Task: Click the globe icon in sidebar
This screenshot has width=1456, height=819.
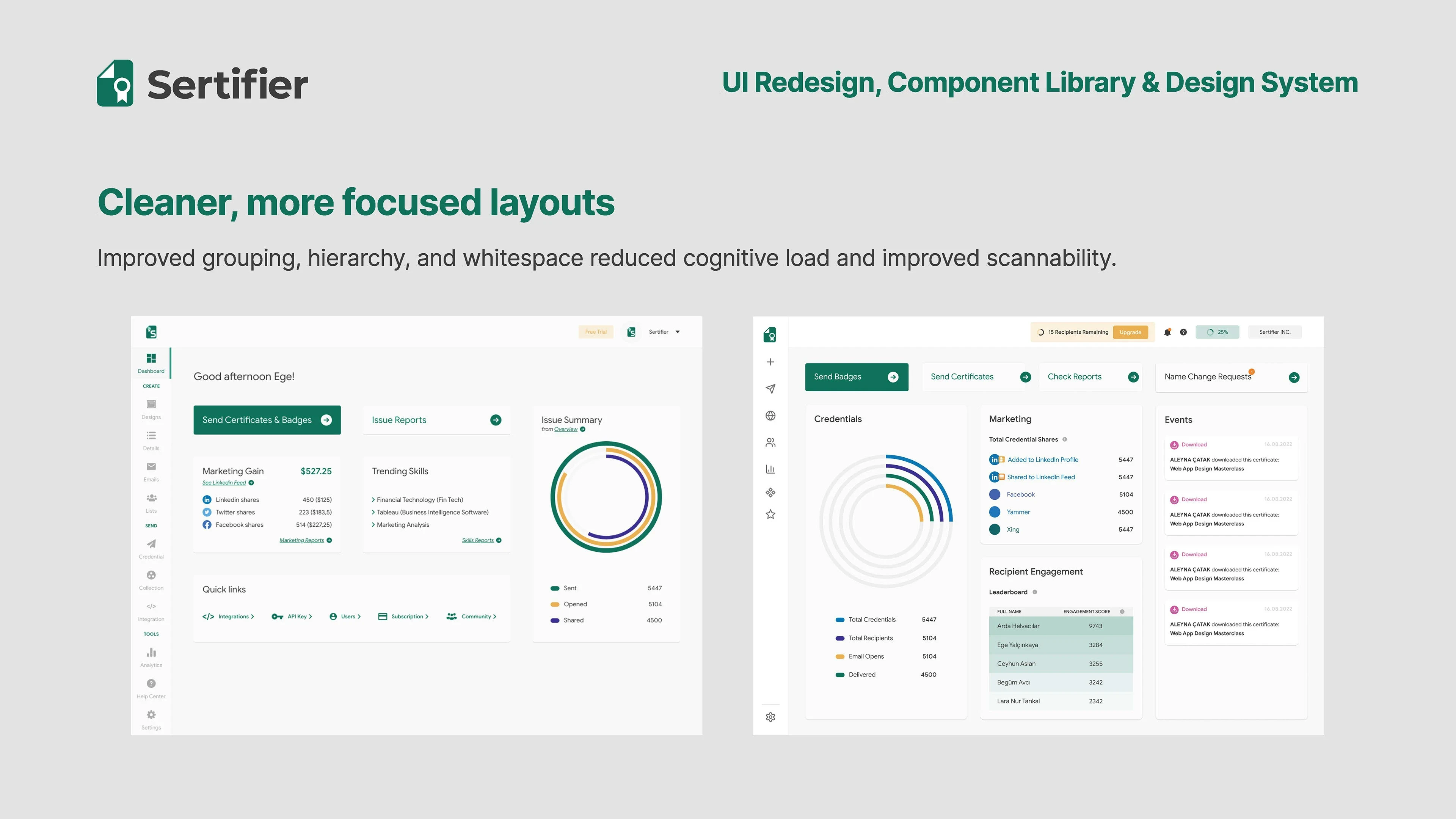Action: pos(770,416)
